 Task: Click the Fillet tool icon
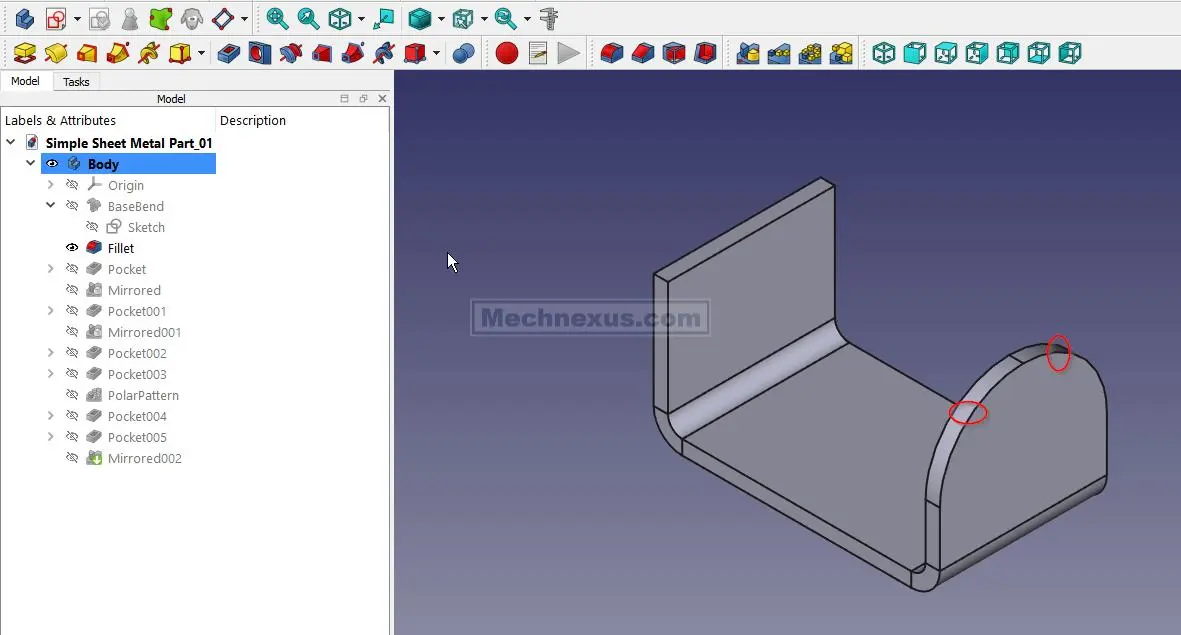(612, 53)
